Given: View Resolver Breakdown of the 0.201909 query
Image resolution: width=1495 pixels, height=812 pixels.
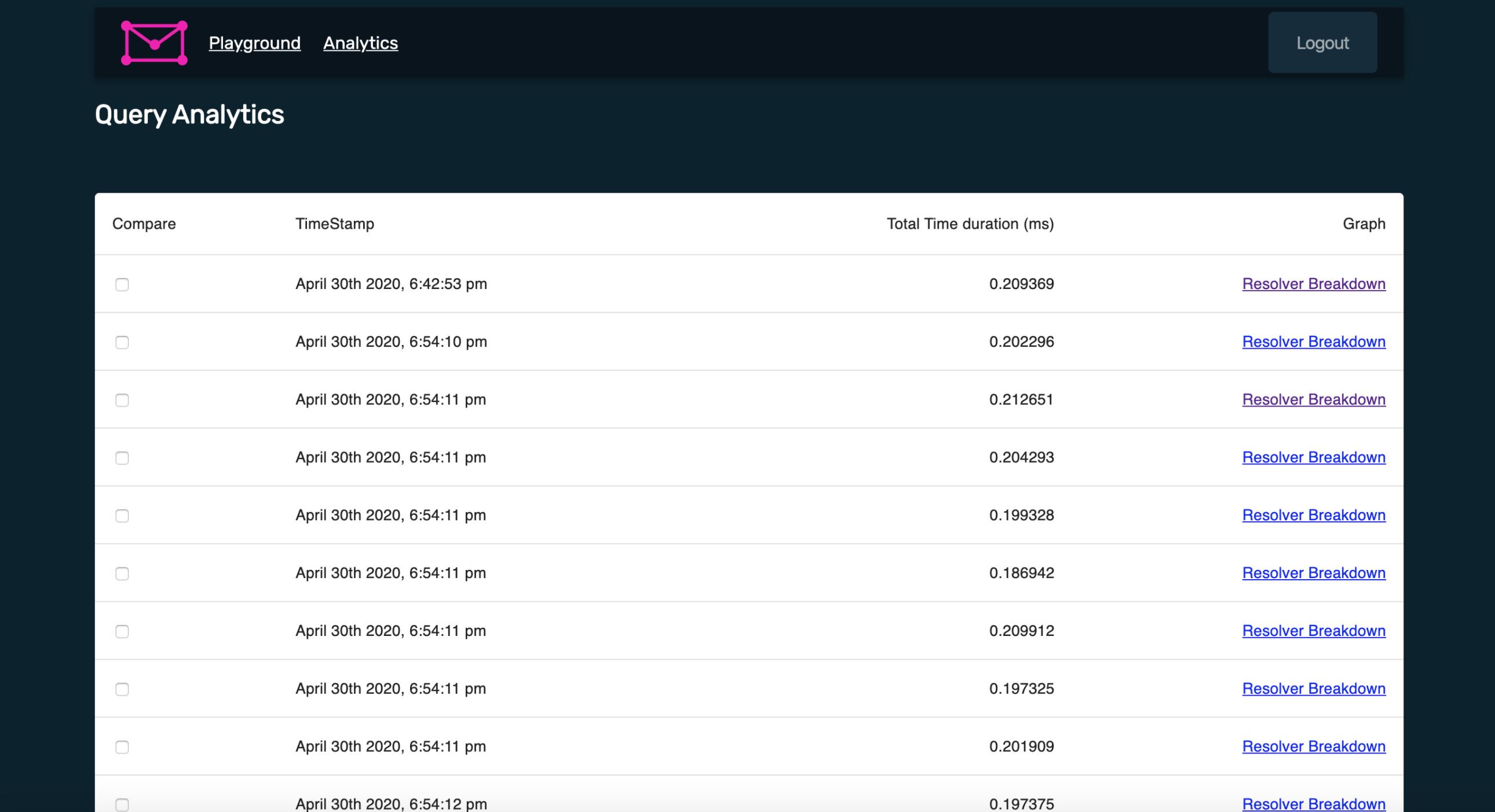Looking at the screenshot, I should tap(1313, 747).
